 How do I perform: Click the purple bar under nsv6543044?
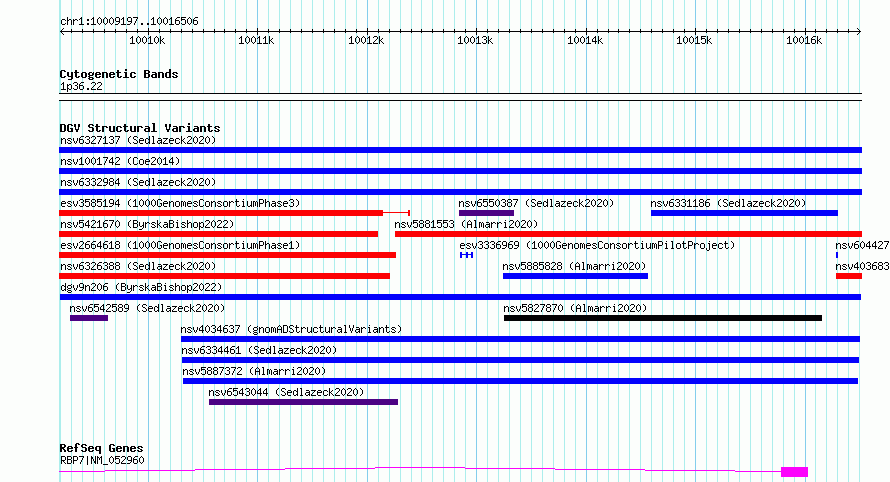point(304,402)
